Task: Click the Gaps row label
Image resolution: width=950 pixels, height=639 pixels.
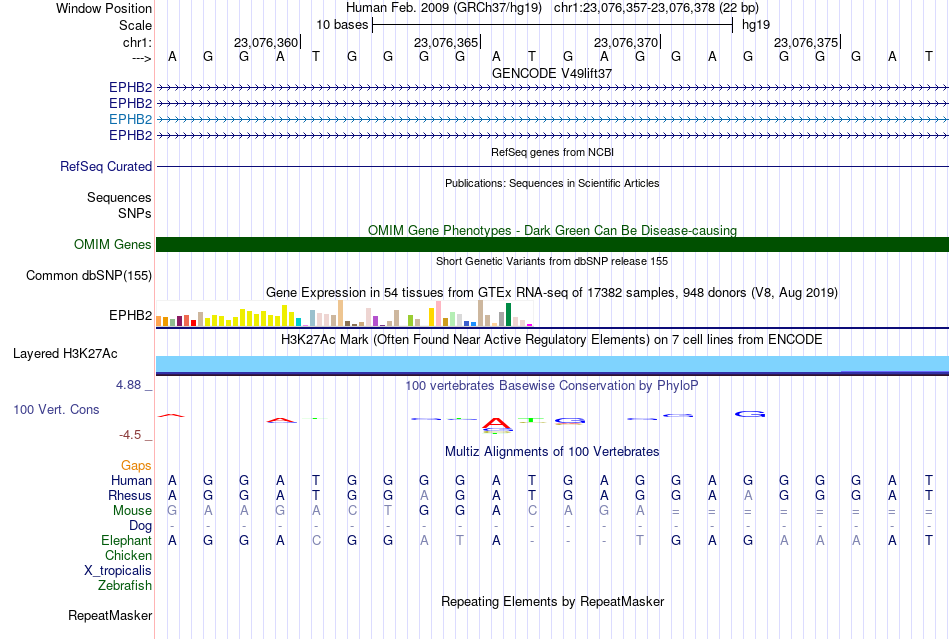Action: tap(136, 465)
